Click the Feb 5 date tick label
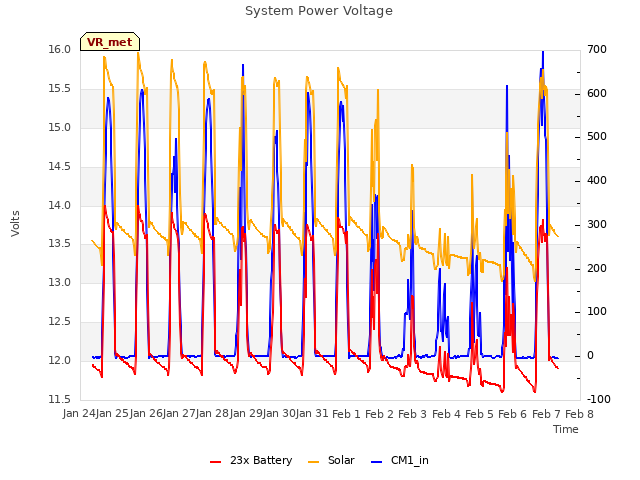This screenshot has width=640, height=480. point(480,414)
